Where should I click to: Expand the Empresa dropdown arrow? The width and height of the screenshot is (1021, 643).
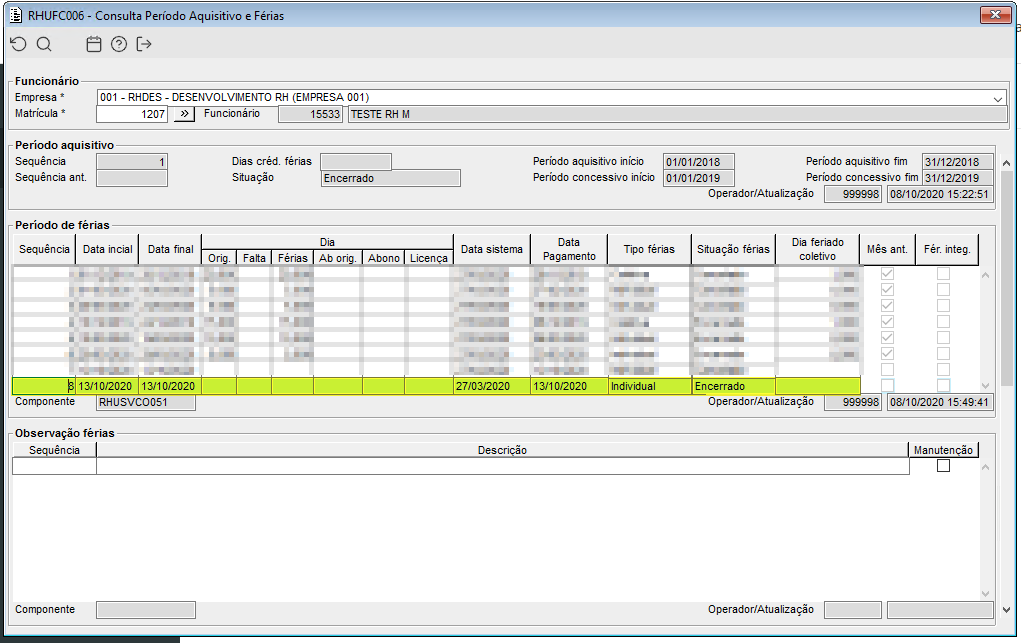[x=998, y=98]
